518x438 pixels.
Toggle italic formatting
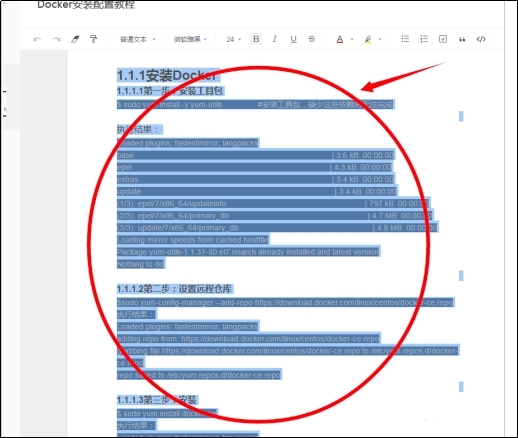[275, 39]
